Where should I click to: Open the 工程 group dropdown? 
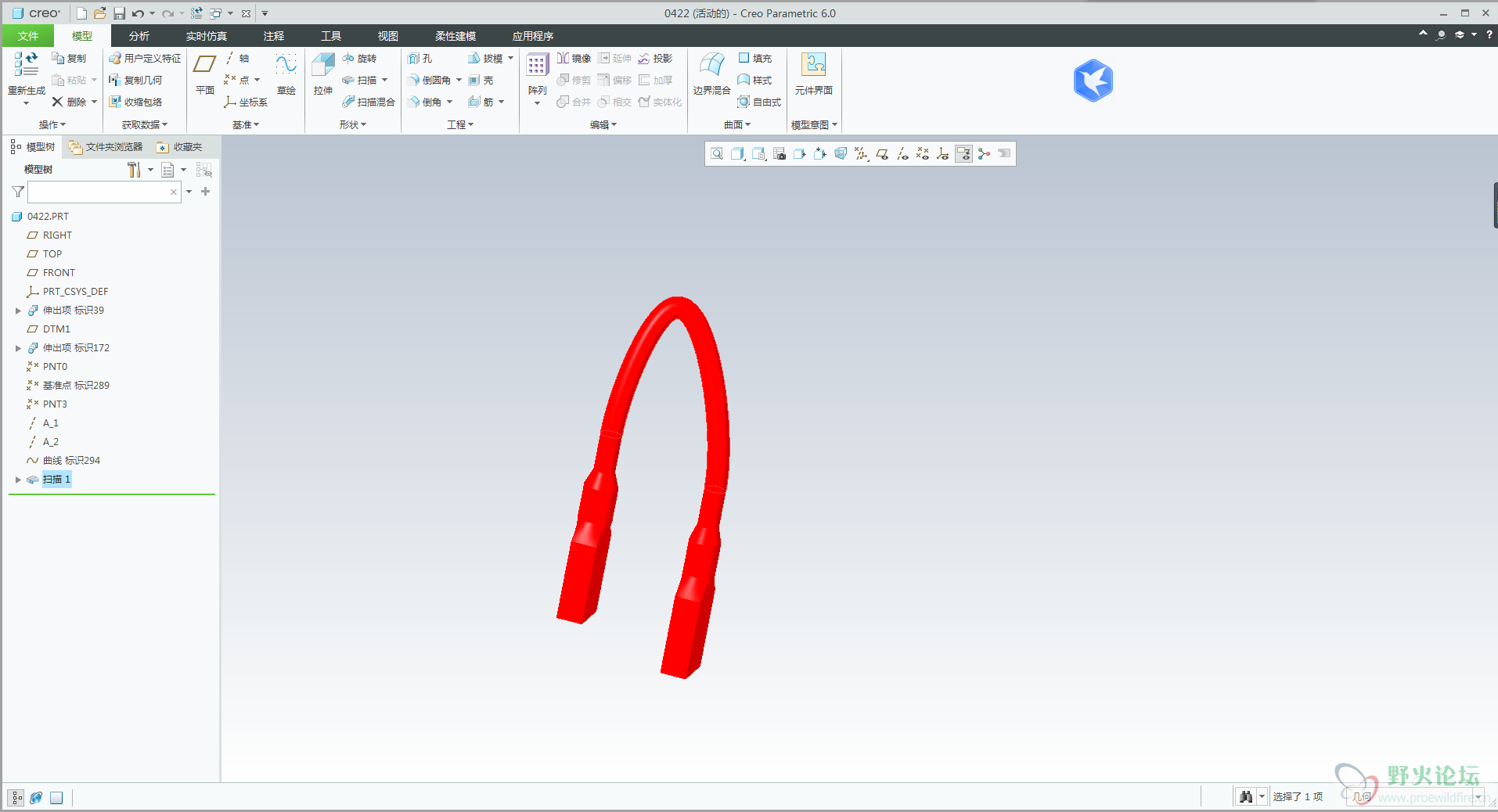[460, 124]
